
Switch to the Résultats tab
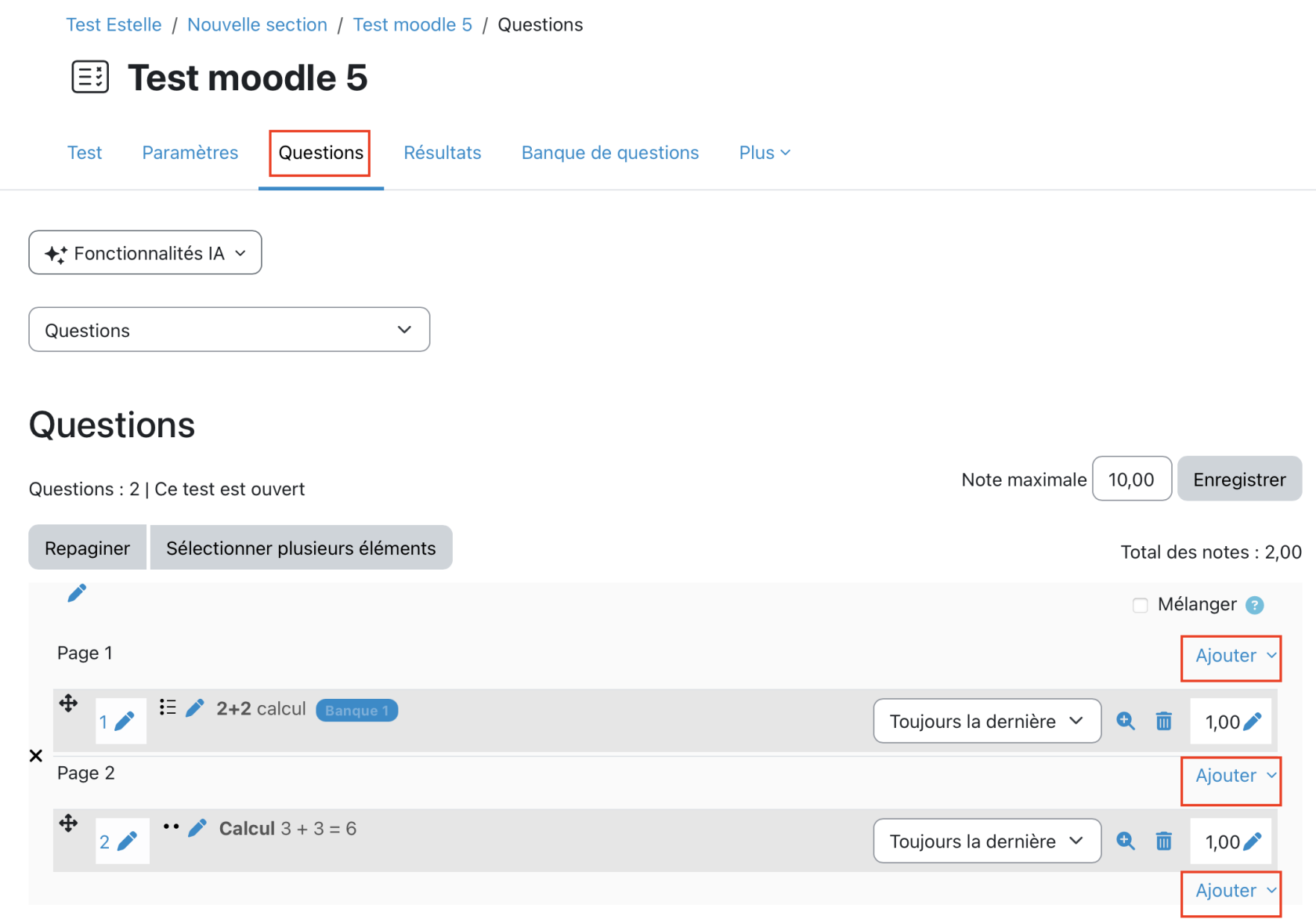[x=442, y=153]
